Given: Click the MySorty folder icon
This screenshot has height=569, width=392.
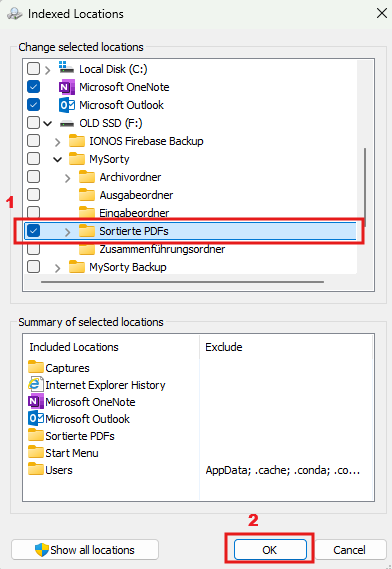Looking at the screenshot, I should (x=77, y=159).
